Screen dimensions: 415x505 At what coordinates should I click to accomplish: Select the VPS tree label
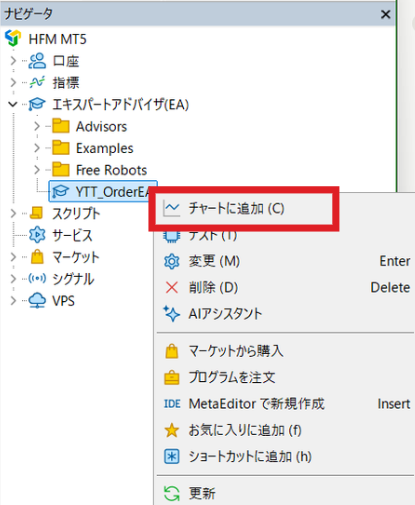click(x=63, y=301)
